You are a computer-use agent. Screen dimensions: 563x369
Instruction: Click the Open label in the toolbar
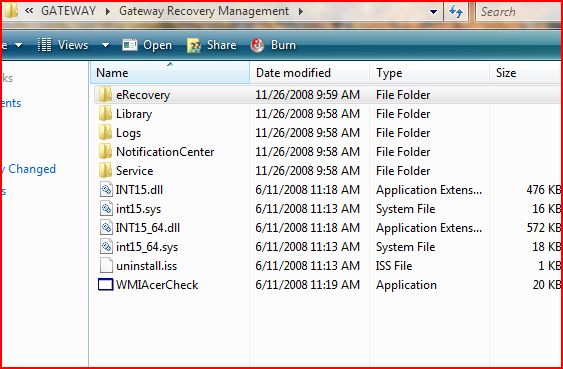157,46
